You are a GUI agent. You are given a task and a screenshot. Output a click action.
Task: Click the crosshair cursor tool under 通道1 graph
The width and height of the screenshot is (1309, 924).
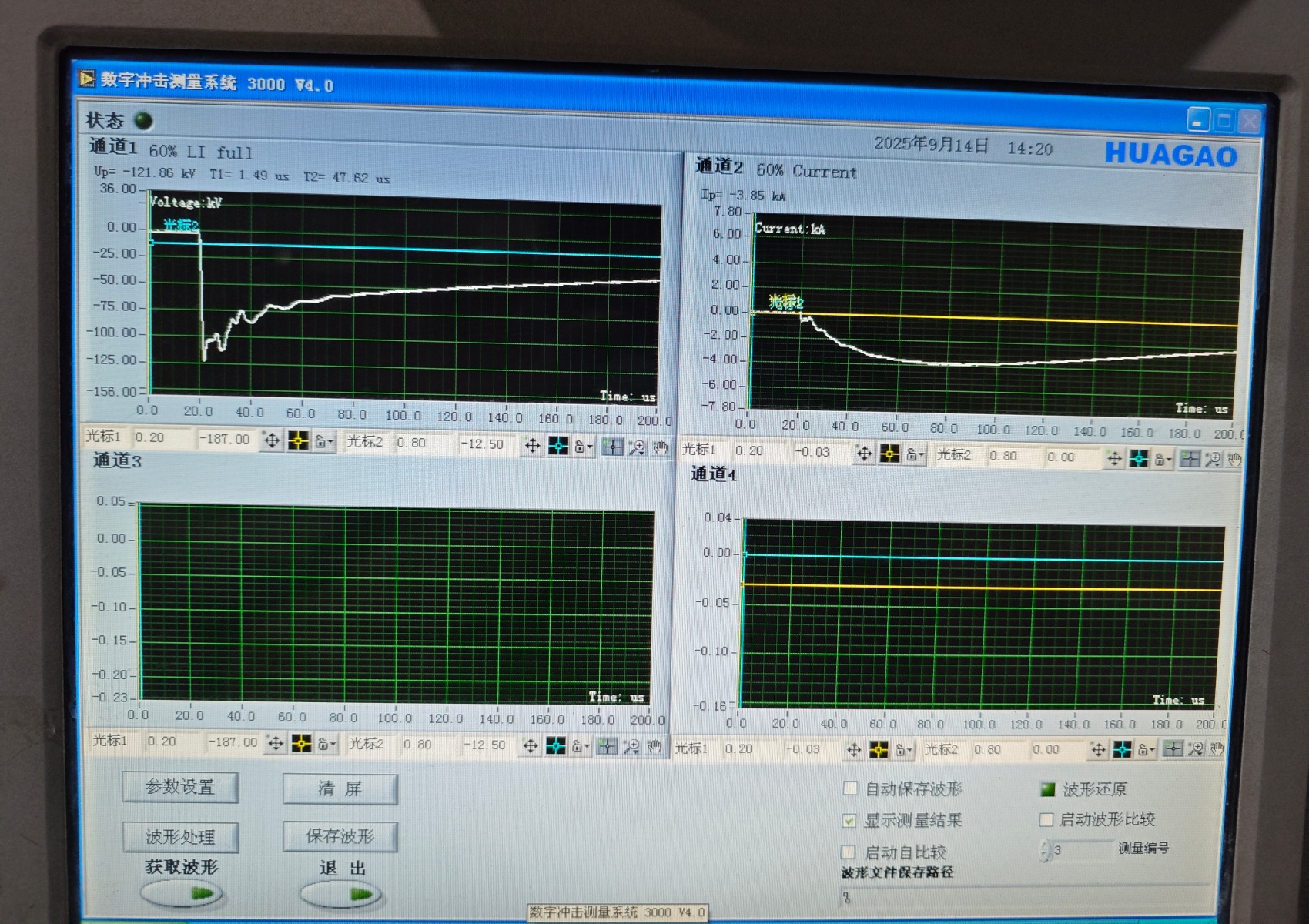click(613, 447)
